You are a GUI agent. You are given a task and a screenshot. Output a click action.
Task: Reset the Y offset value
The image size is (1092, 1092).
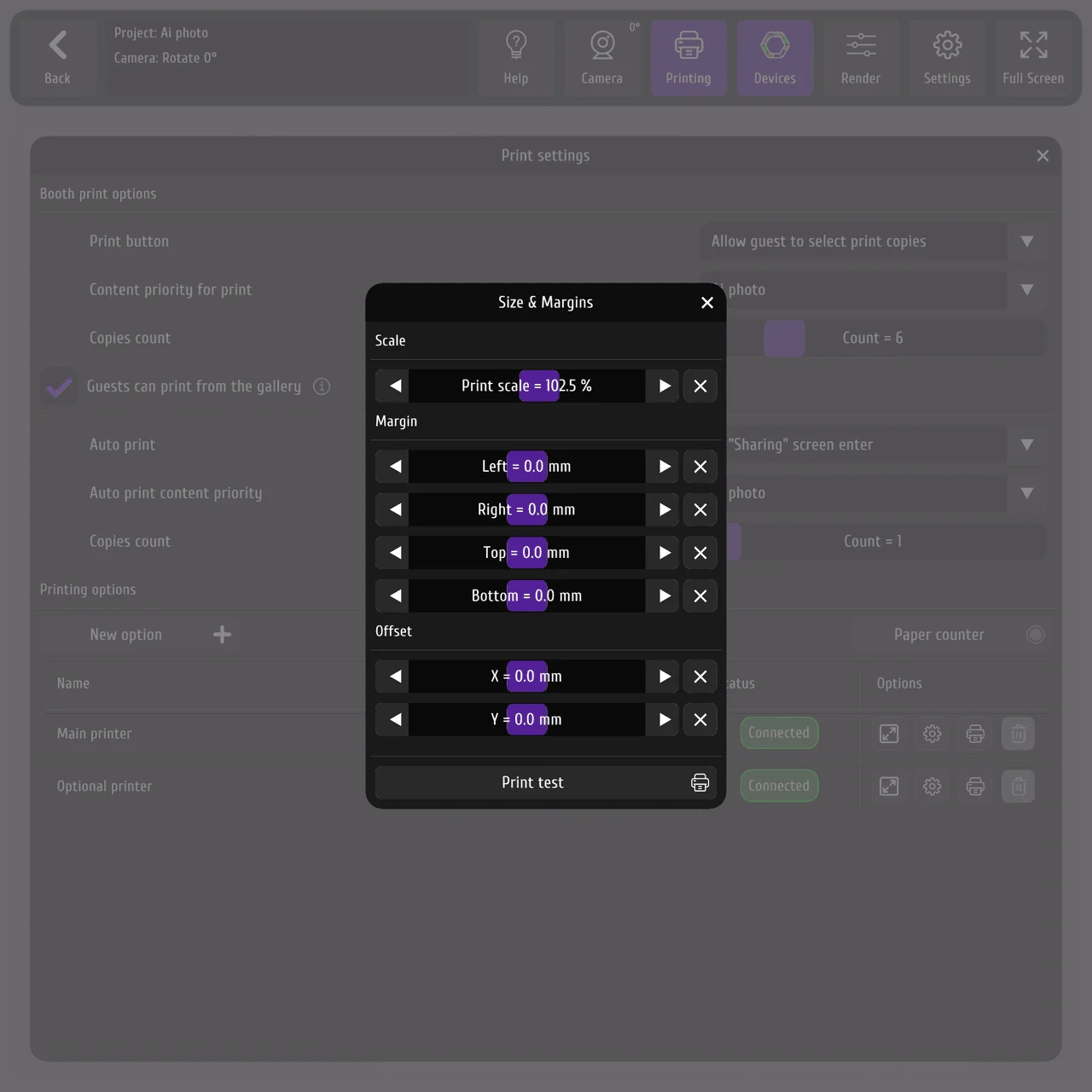click(700, 719)
